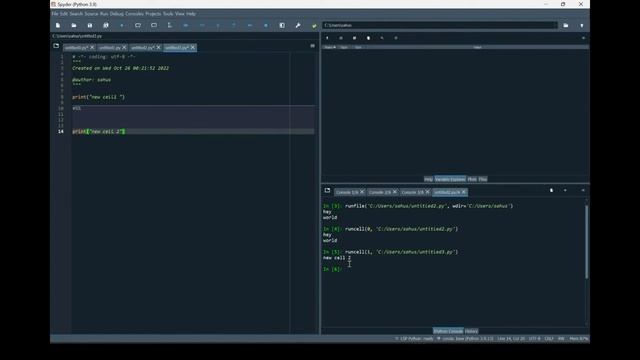Switch to Console 1/A tab
640x360 pixels.
click(347, 192)
